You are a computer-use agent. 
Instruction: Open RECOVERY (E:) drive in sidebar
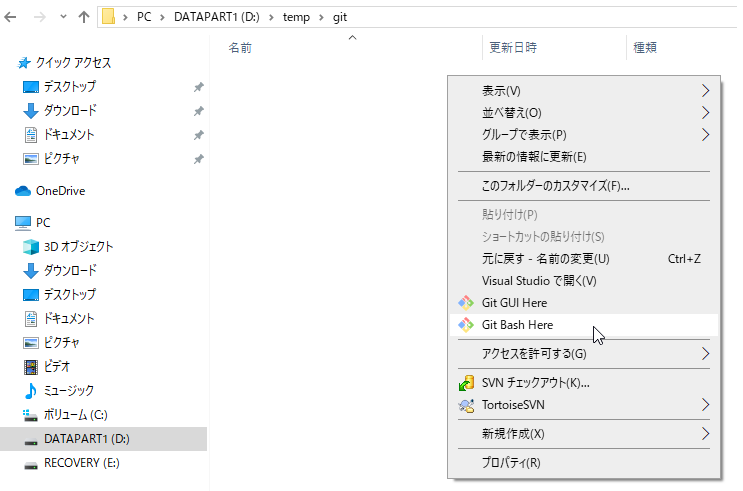tap(81, 463)
